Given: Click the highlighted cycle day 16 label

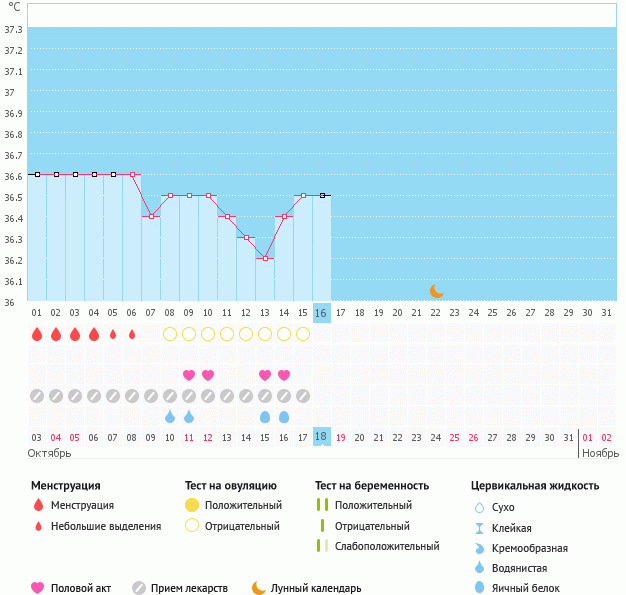Looking at the screenshot, I should [x=321, y=312].
